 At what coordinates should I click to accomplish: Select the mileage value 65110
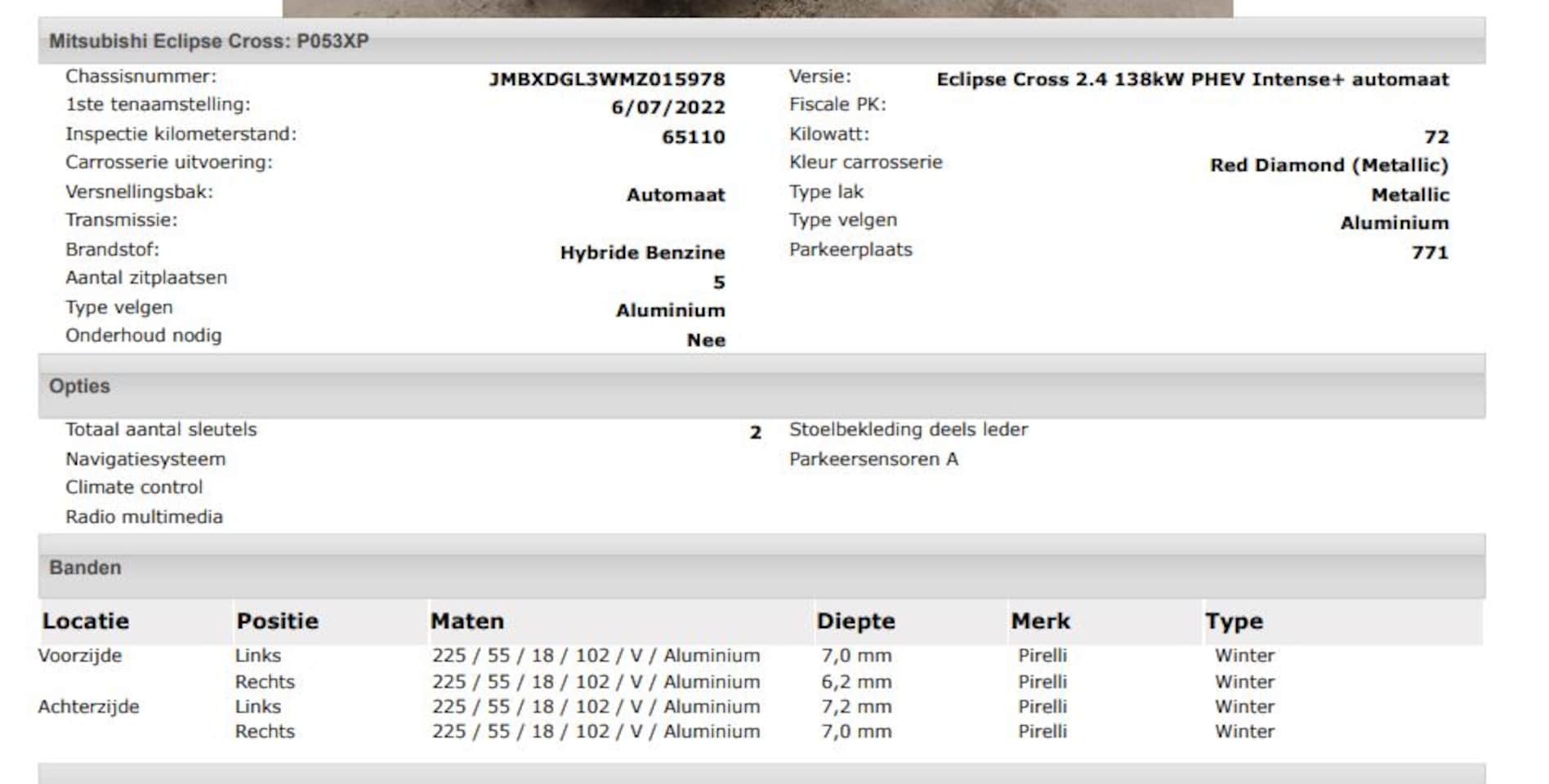693,137
